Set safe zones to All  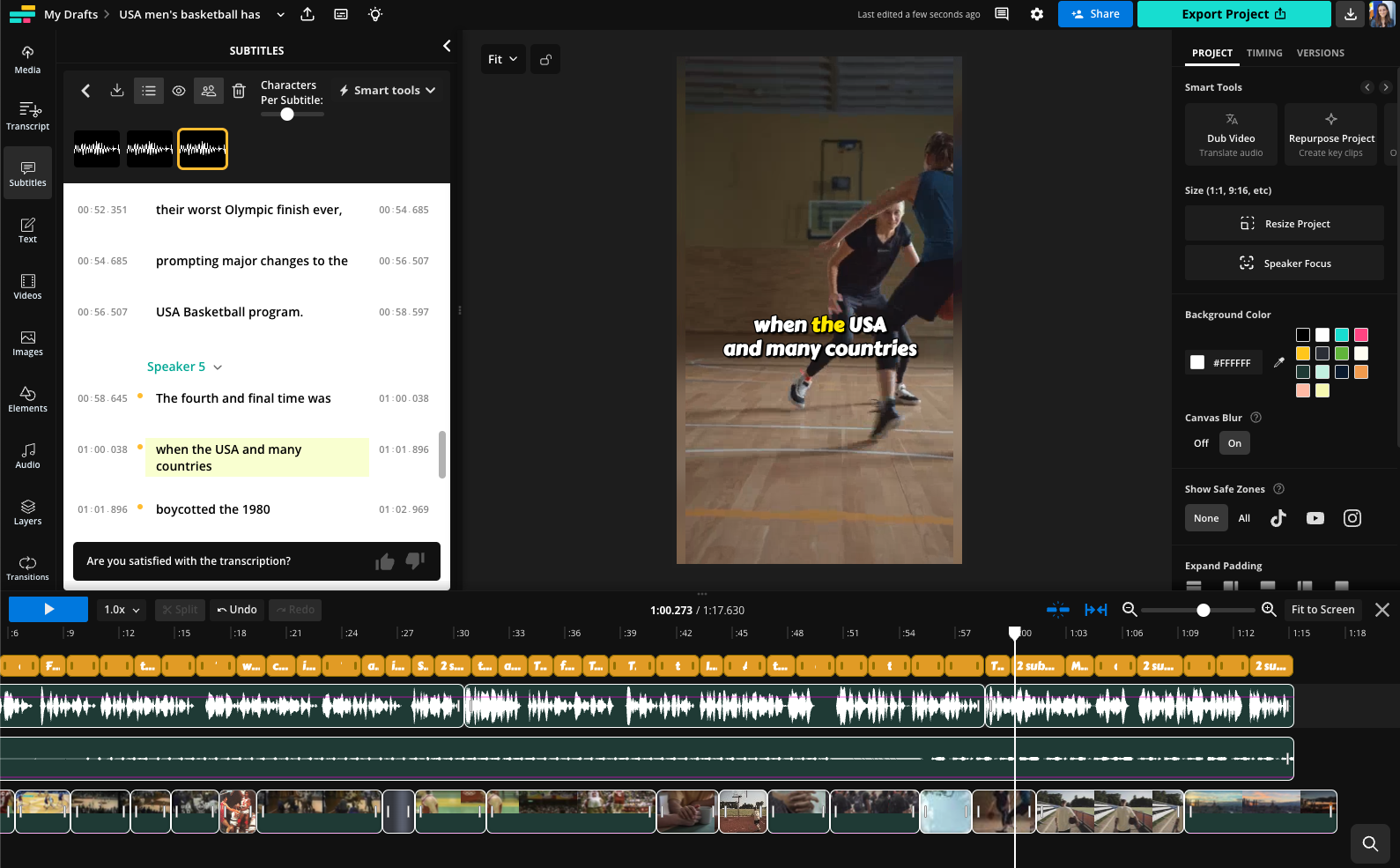(x=1244, y=518)
